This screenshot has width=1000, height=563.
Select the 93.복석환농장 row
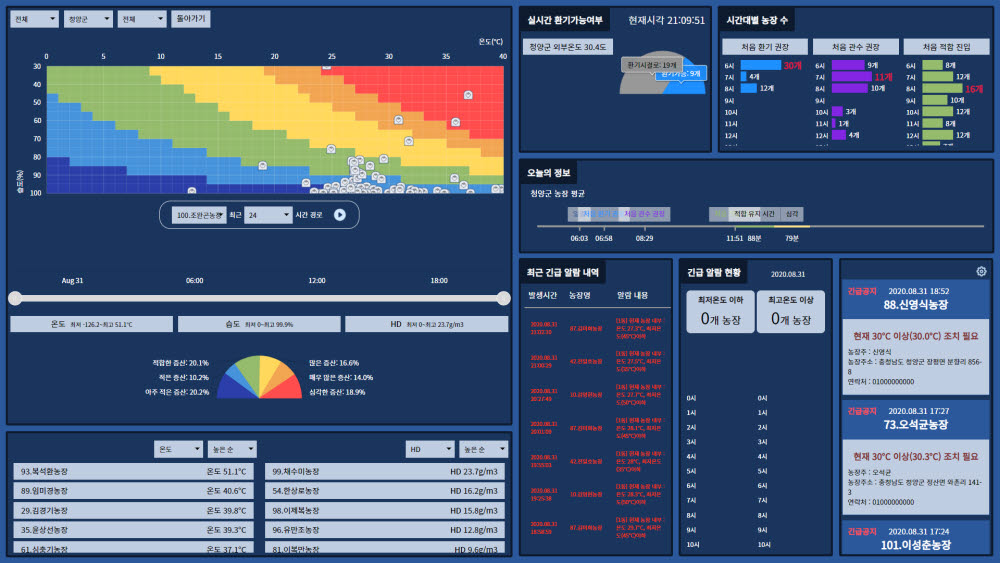tap(133, 471)
